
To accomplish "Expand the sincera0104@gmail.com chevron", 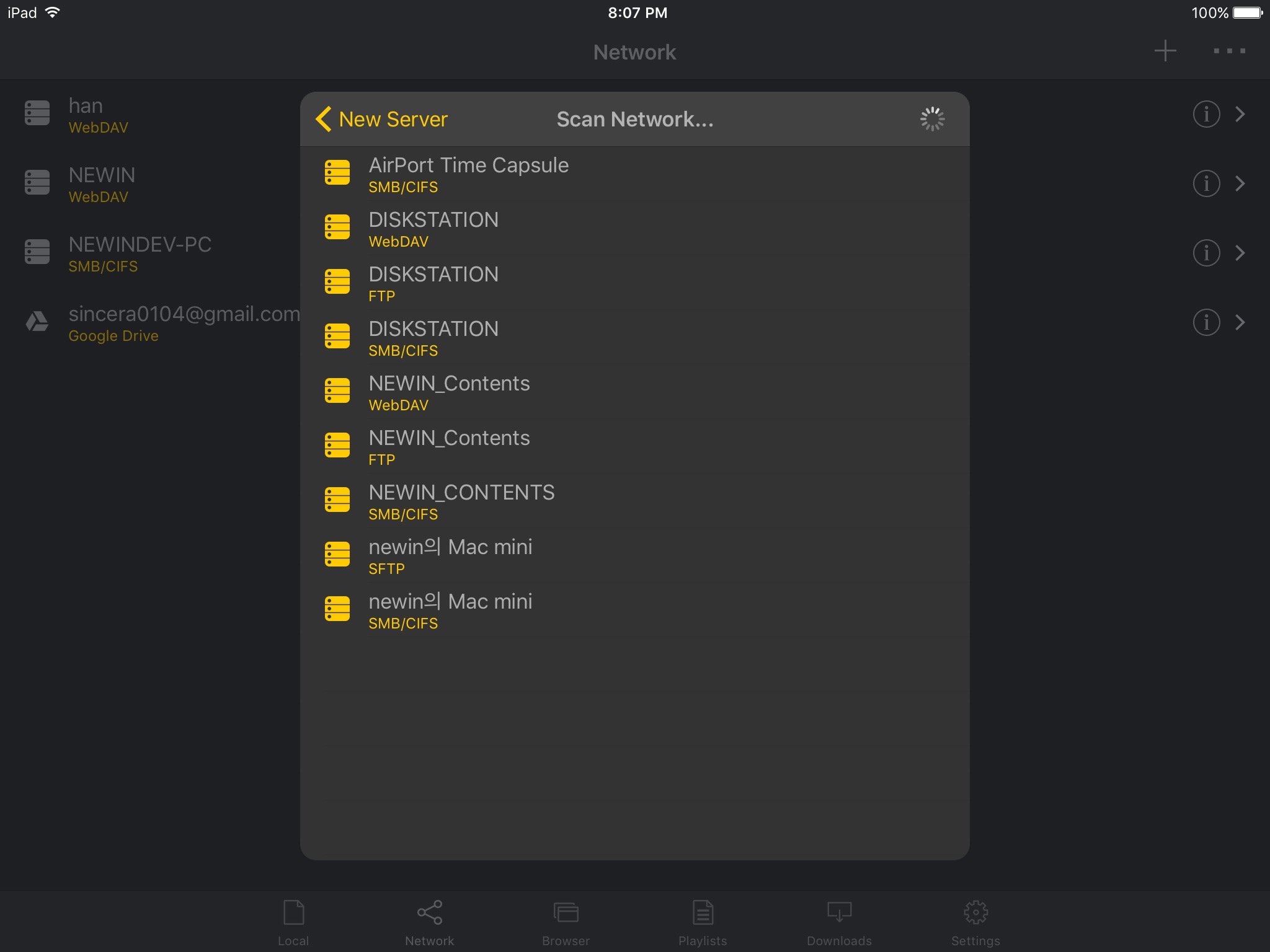I will pyautogui.click(x=1240, y=322).
